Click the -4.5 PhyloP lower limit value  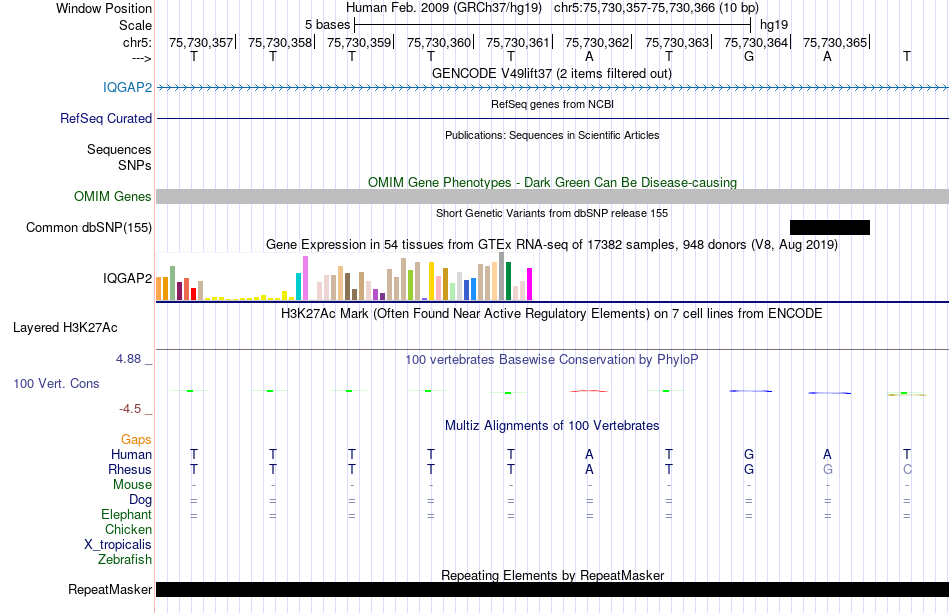(x=130, y=409)
